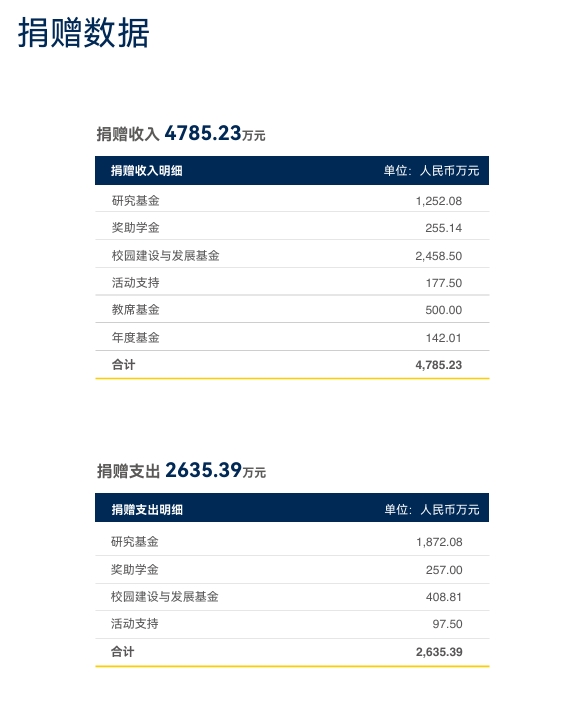561x704 pixels.
Task: Click the 1,872.08 expenditure amount
Action: click(439, 542)
